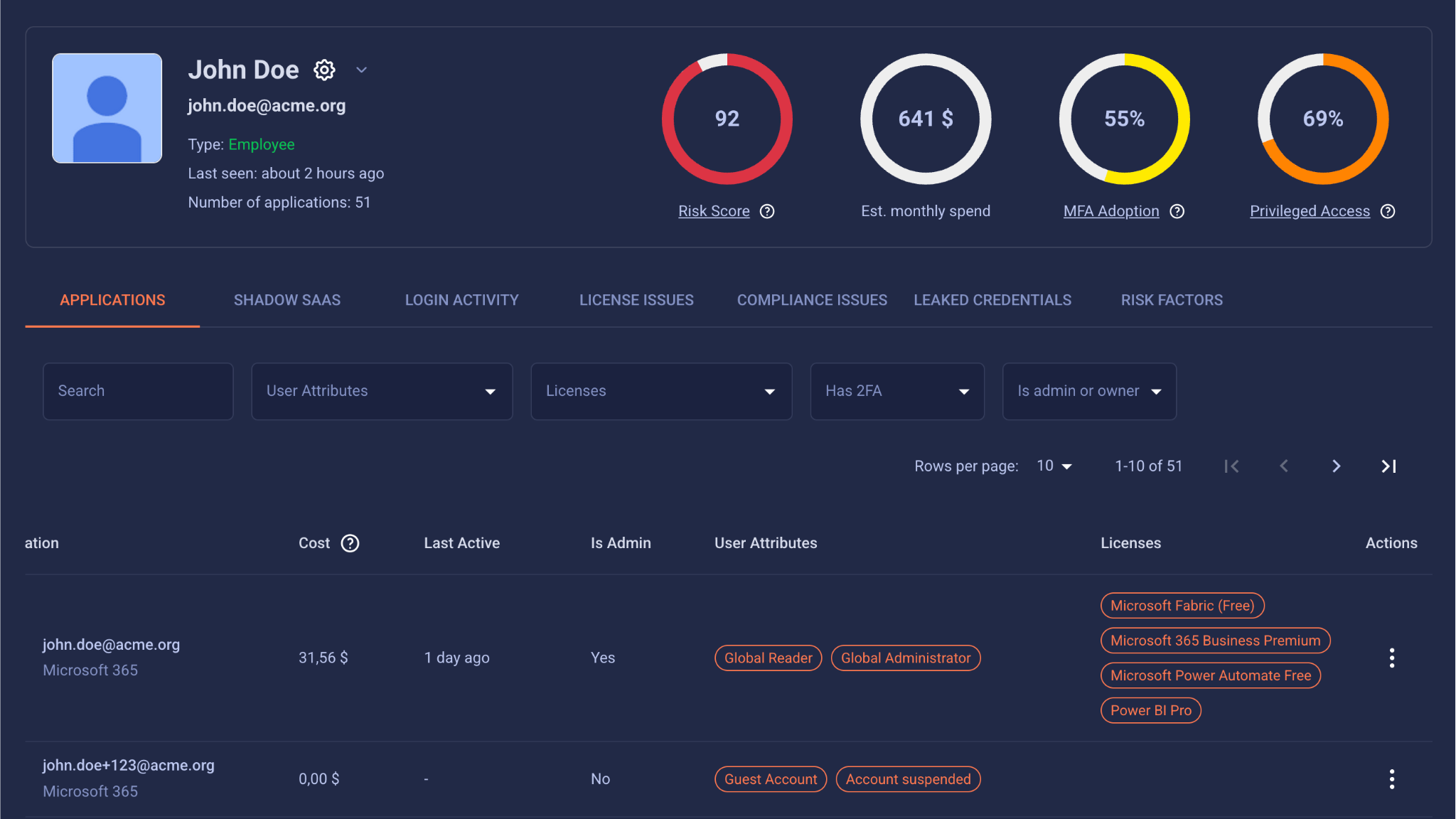Go to the next page of results
The width and height of the screenshot is (1456, 819).
coord(1336,466)
